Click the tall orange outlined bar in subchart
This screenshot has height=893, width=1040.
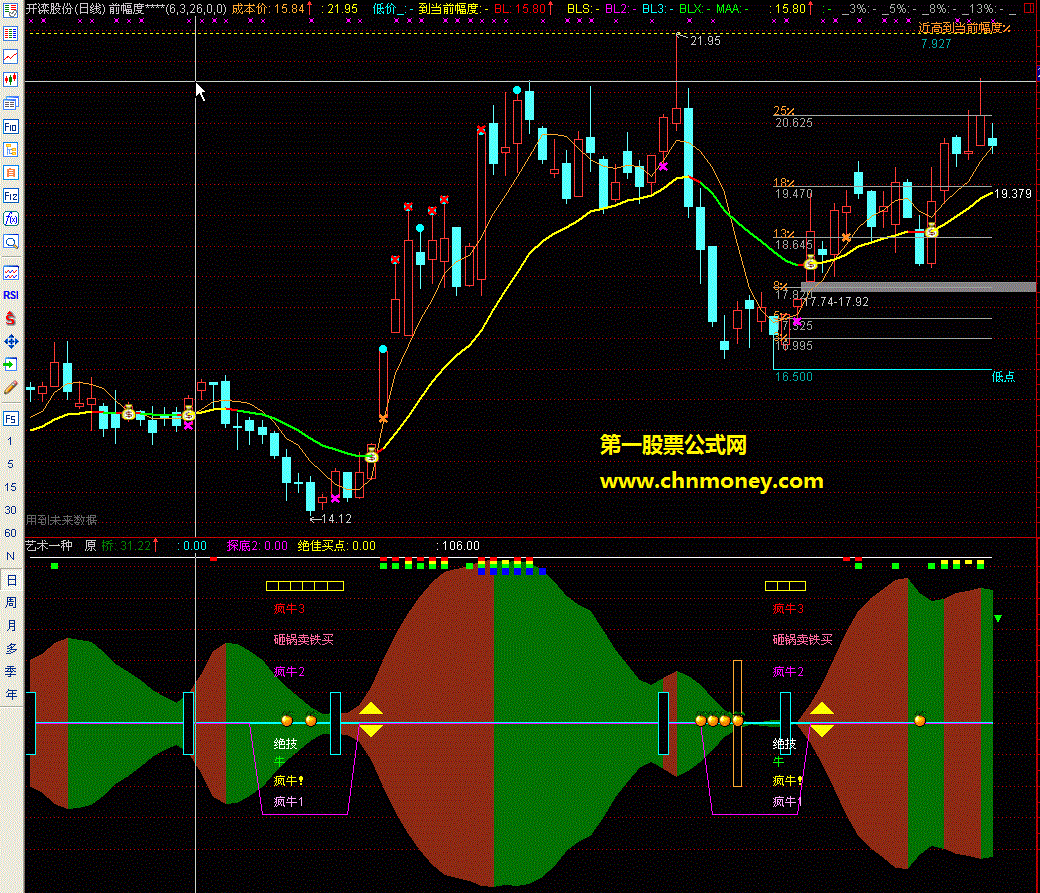[737, 723]
